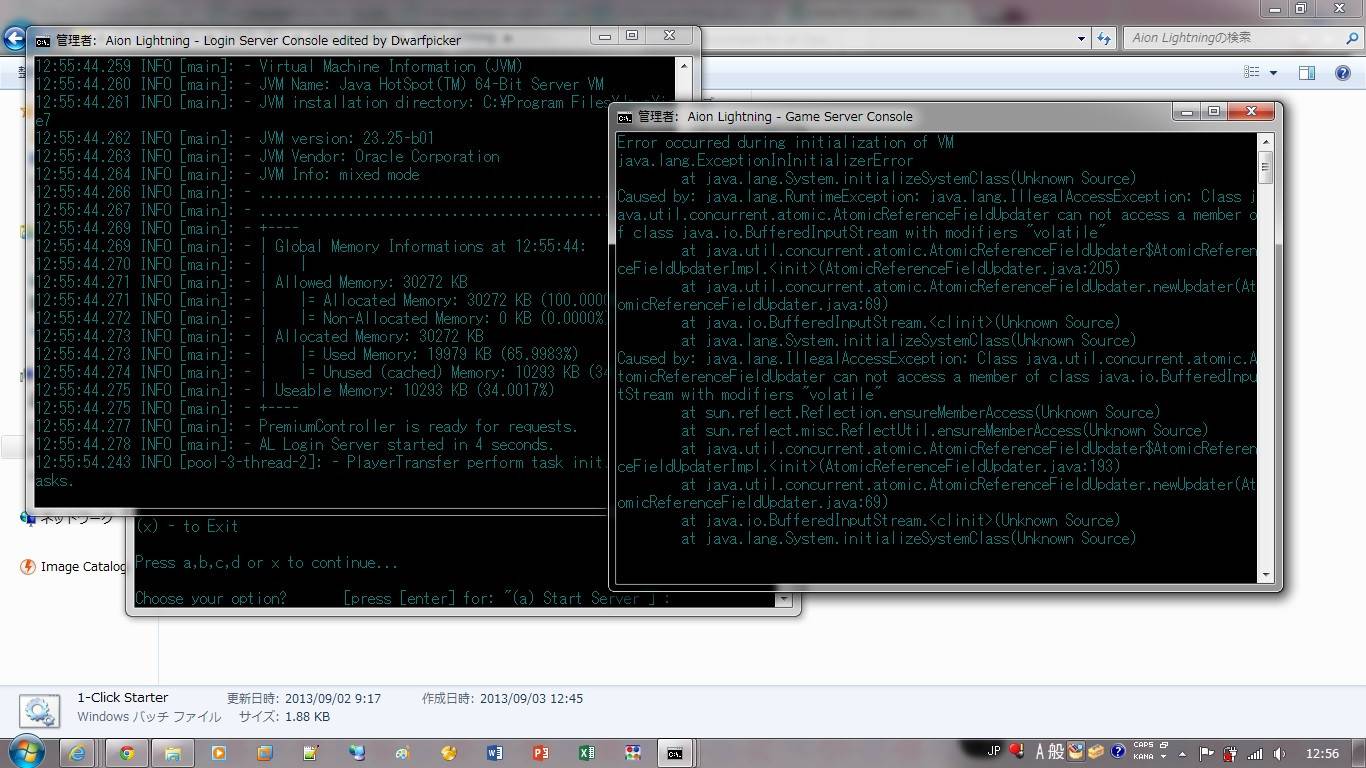Expand the view options dropdown arrow
The width and height of the screenshot is (1366, 768).
point(1273,72)
